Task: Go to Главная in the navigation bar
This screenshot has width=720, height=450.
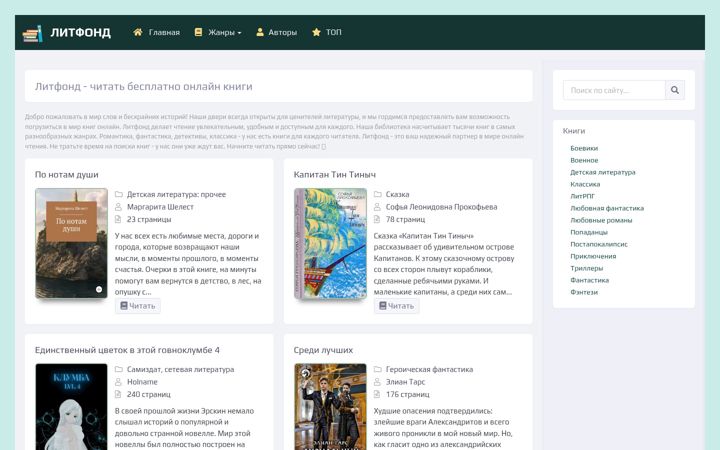Action: pyautogui.click(x=164, y=33)
